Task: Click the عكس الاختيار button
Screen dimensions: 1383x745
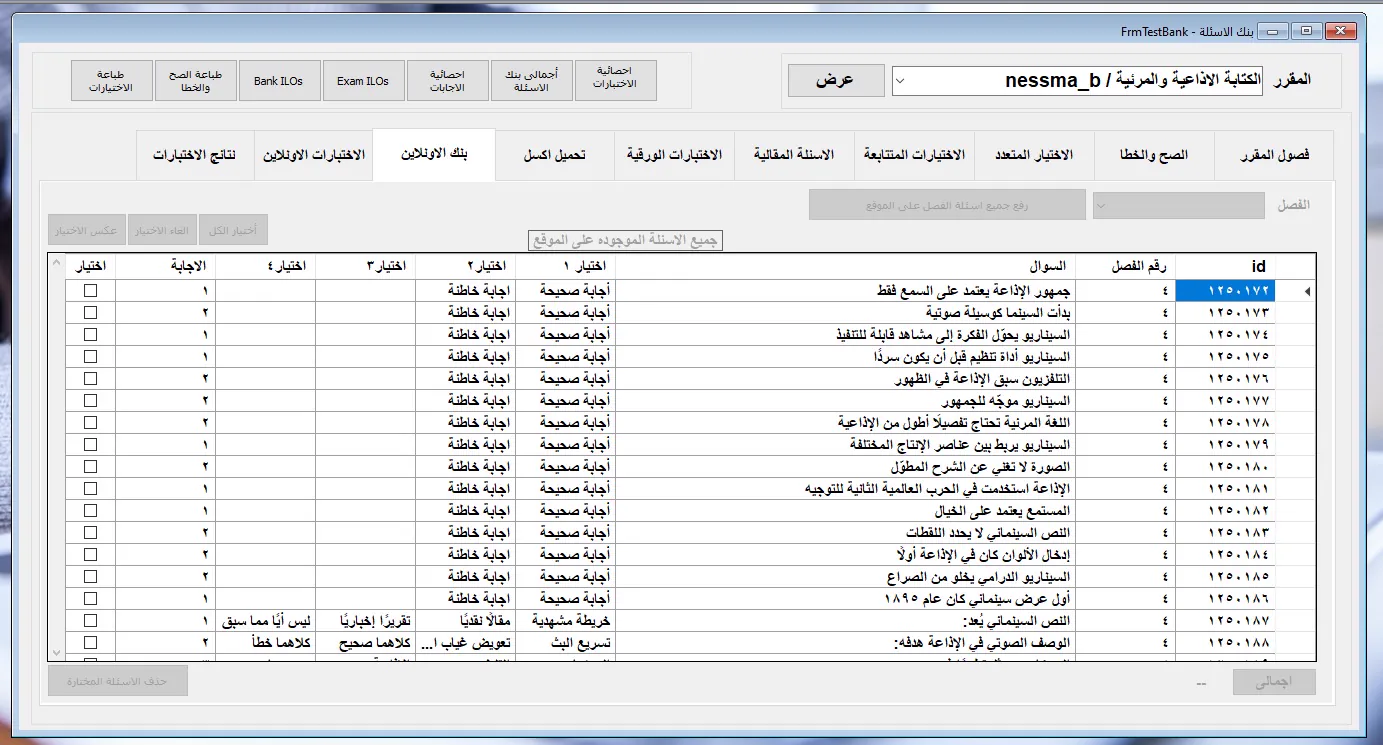Action: tap(86, 230)
